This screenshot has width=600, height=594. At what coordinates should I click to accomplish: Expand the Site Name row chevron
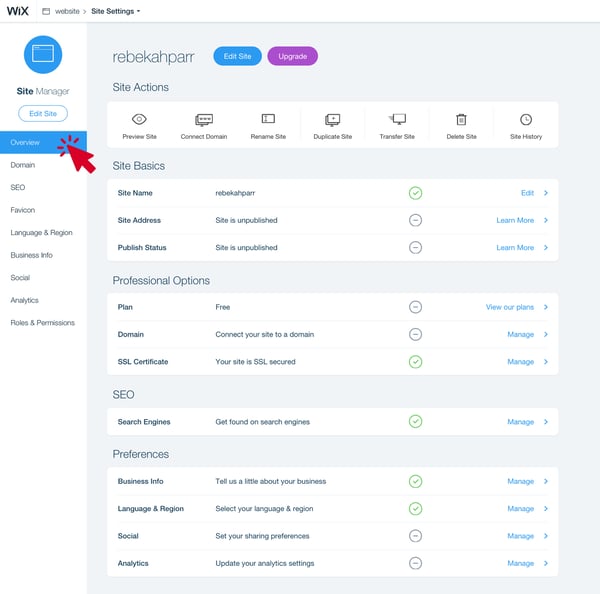tap(546, 193)
